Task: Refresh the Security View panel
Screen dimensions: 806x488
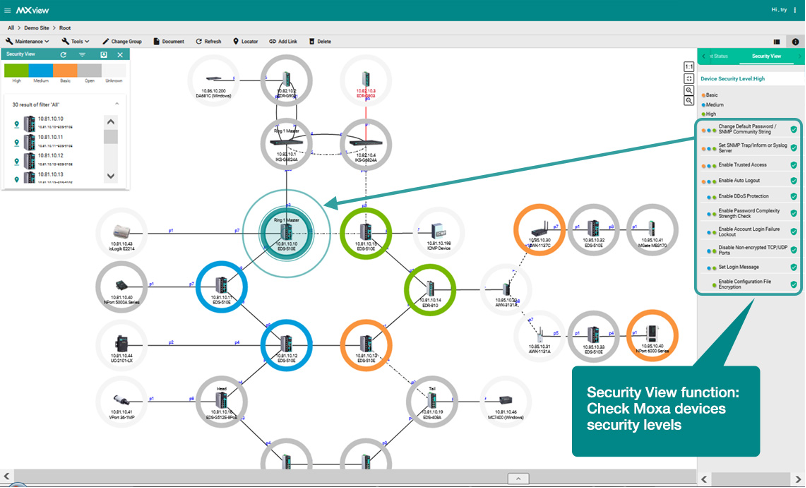Action: [x=64, y=55]
